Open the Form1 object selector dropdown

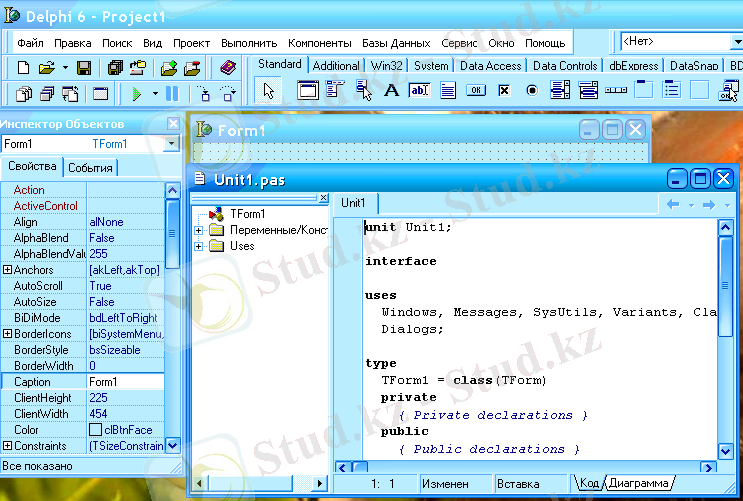pos(171,144)
